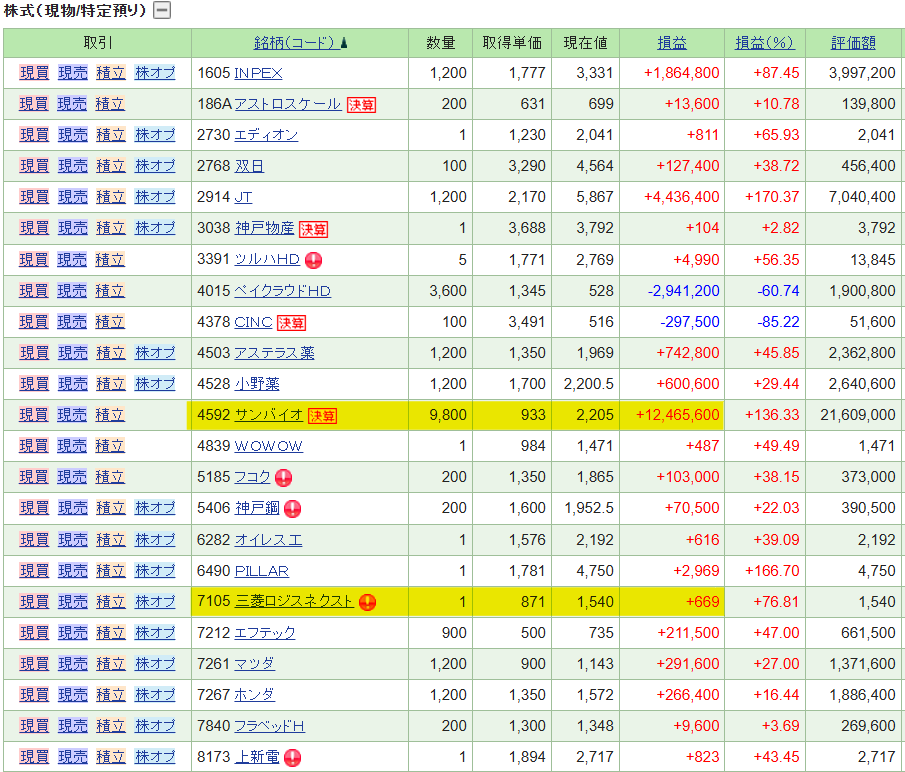
Task: Open the INPEX stock link
Action: tap(258, 73)
